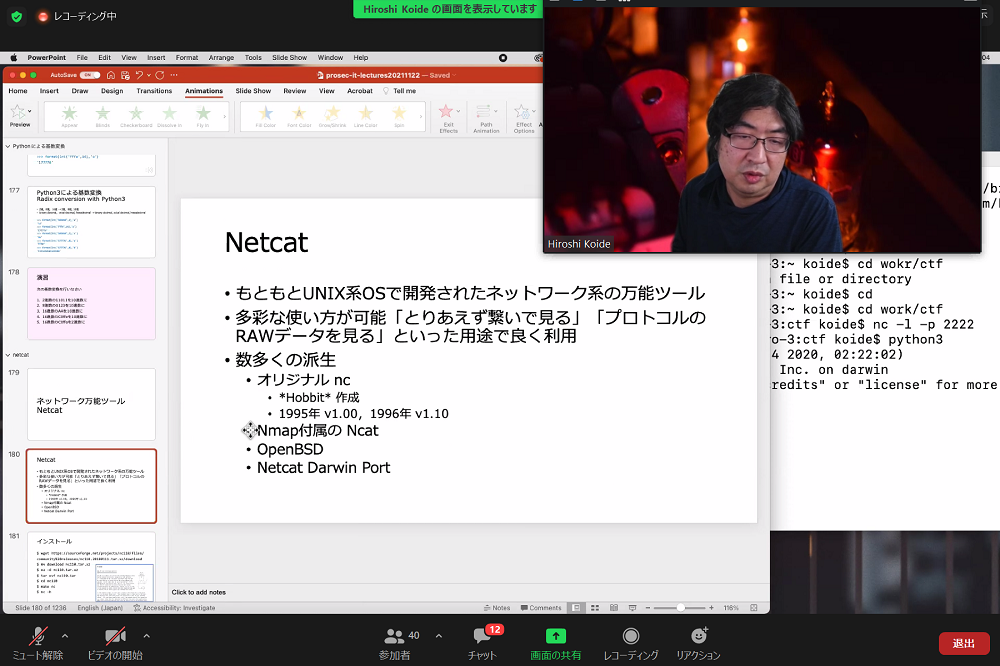
Task: Zoom out with the minus button
Action: 647,608
